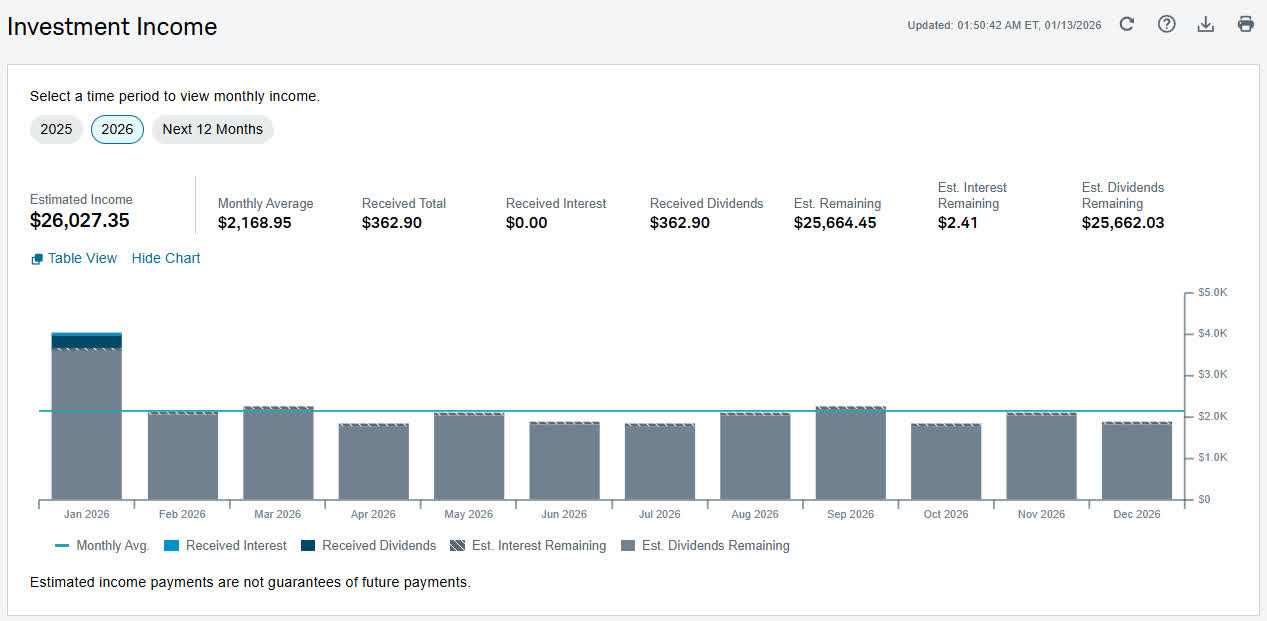Switch to Table View
This screenshot has height=621, width=1267.
coord(82,258)
